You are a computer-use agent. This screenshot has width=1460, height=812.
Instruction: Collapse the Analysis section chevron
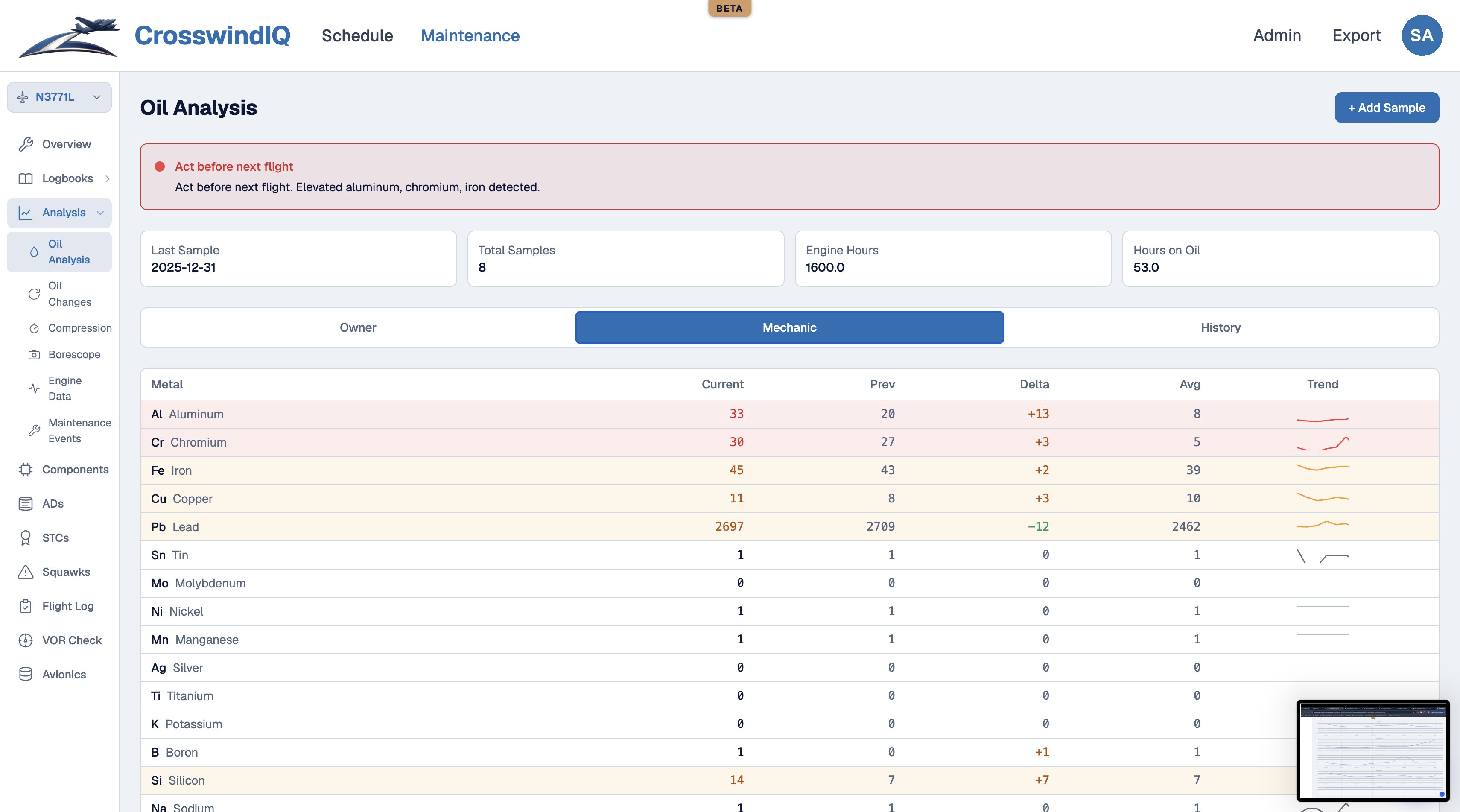point(100,213)
